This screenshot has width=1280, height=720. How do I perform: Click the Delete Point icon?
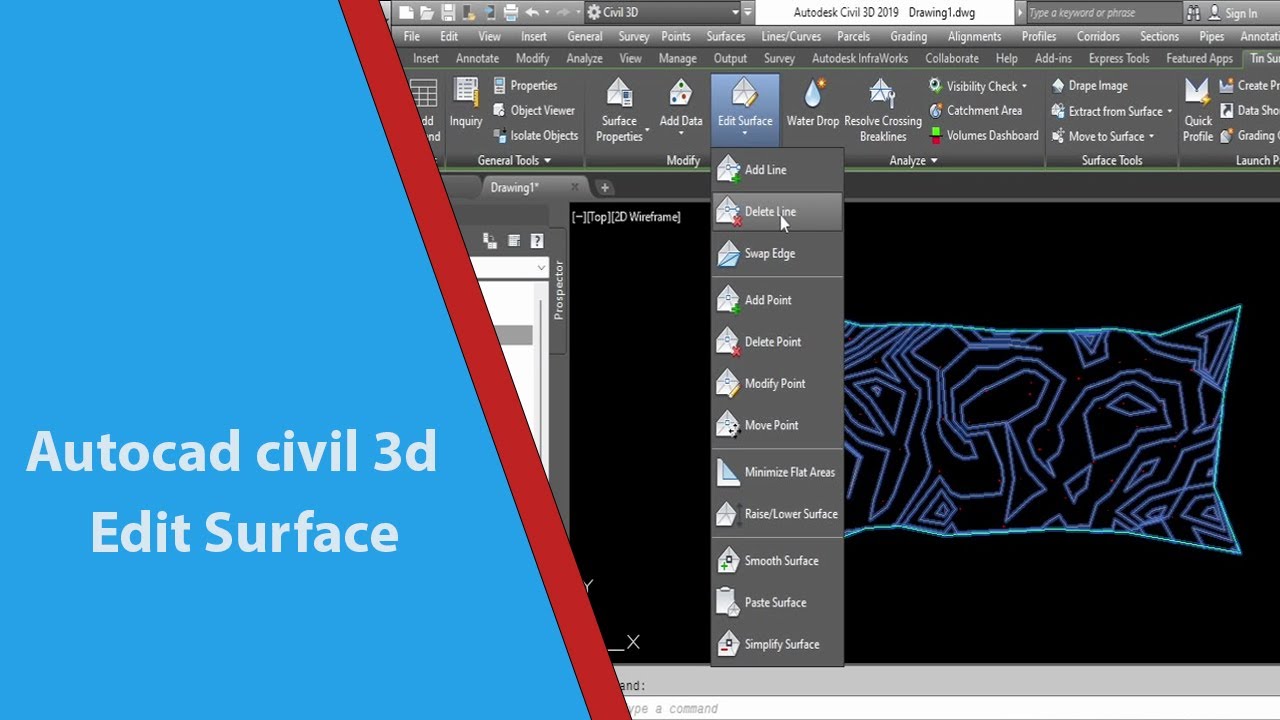(728, 342)
